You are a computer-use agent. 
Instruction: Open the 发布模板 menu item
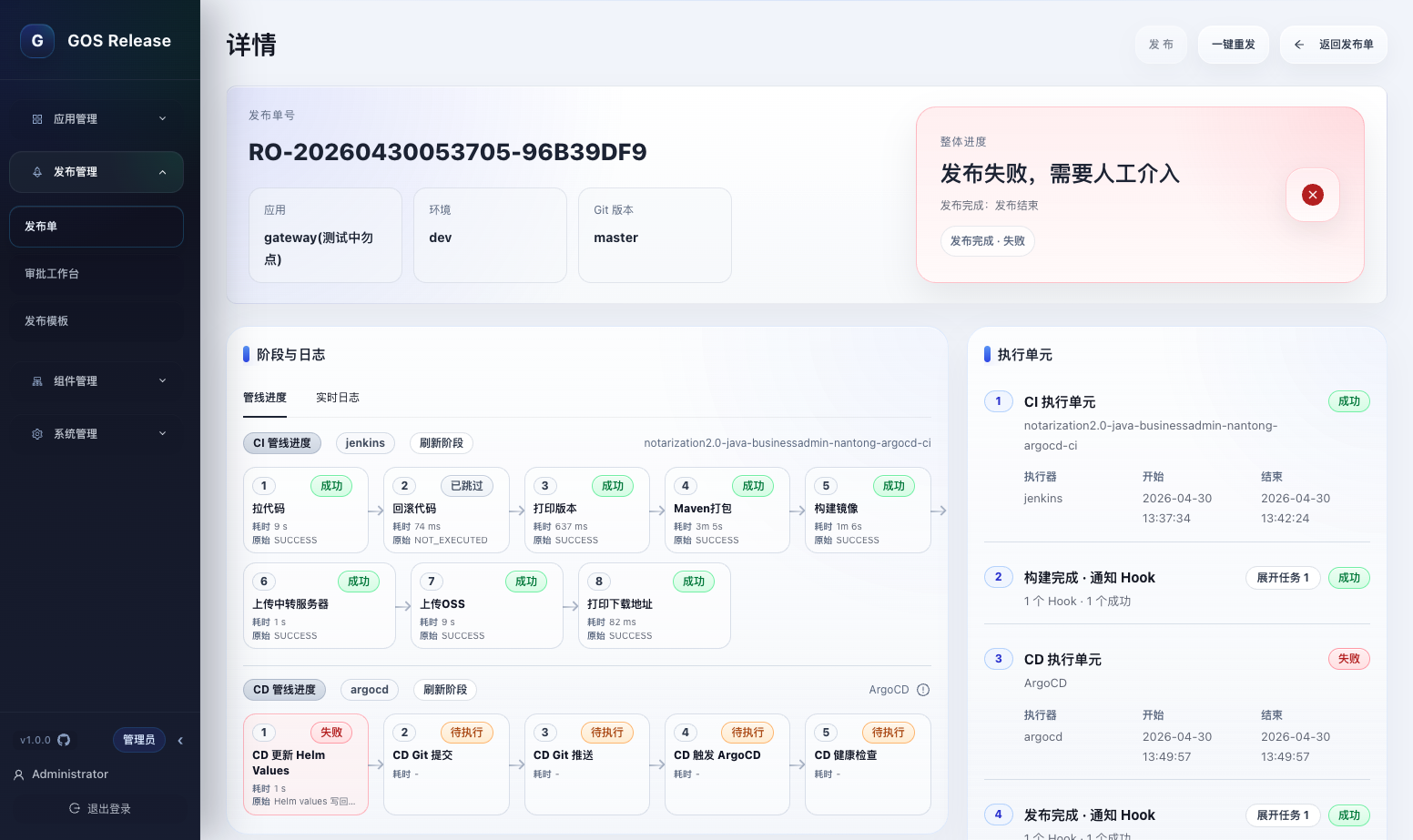[x=97, y=321]
